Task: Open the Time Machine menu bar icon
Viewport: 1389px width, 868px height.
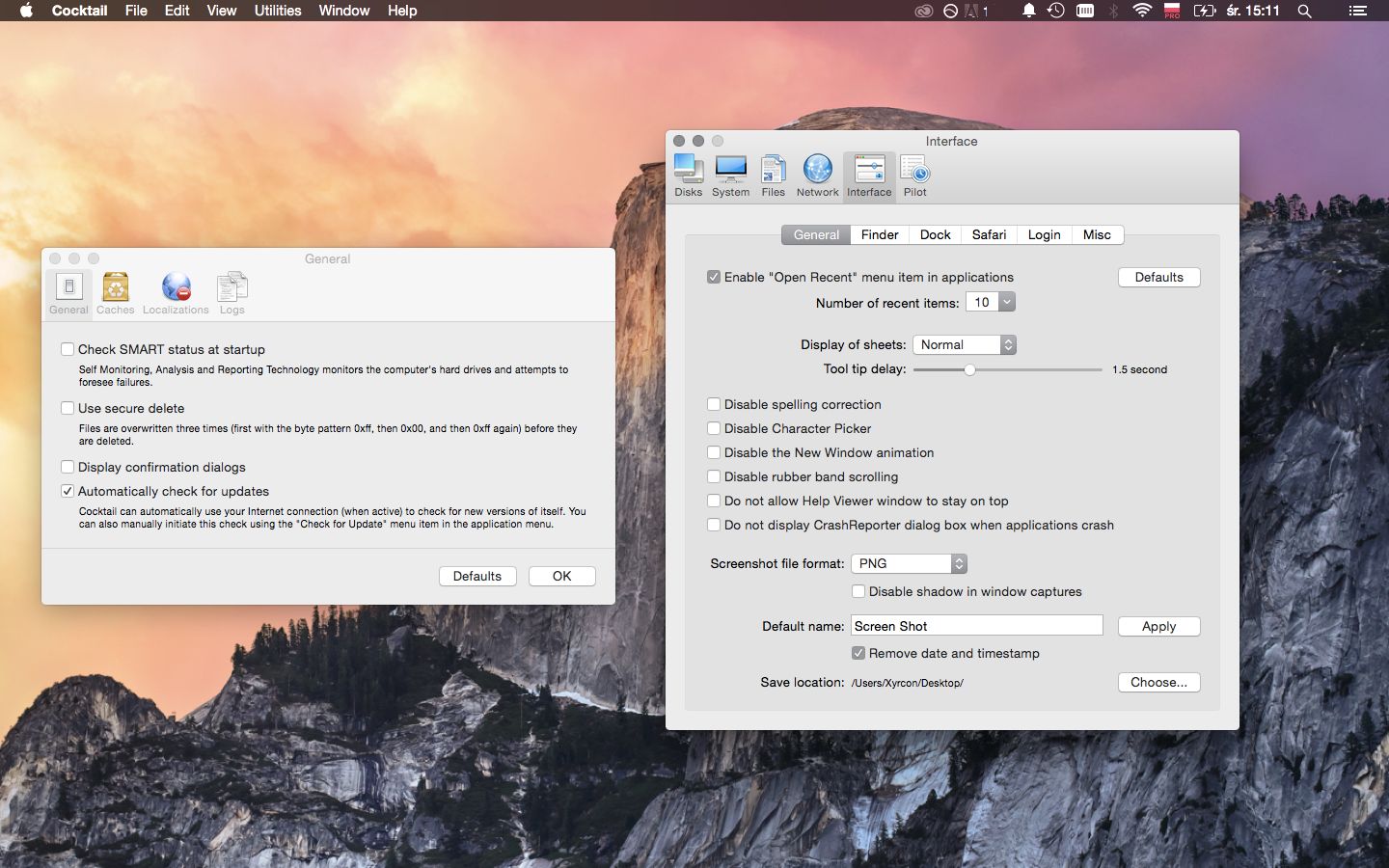Action: [1056, 11]
